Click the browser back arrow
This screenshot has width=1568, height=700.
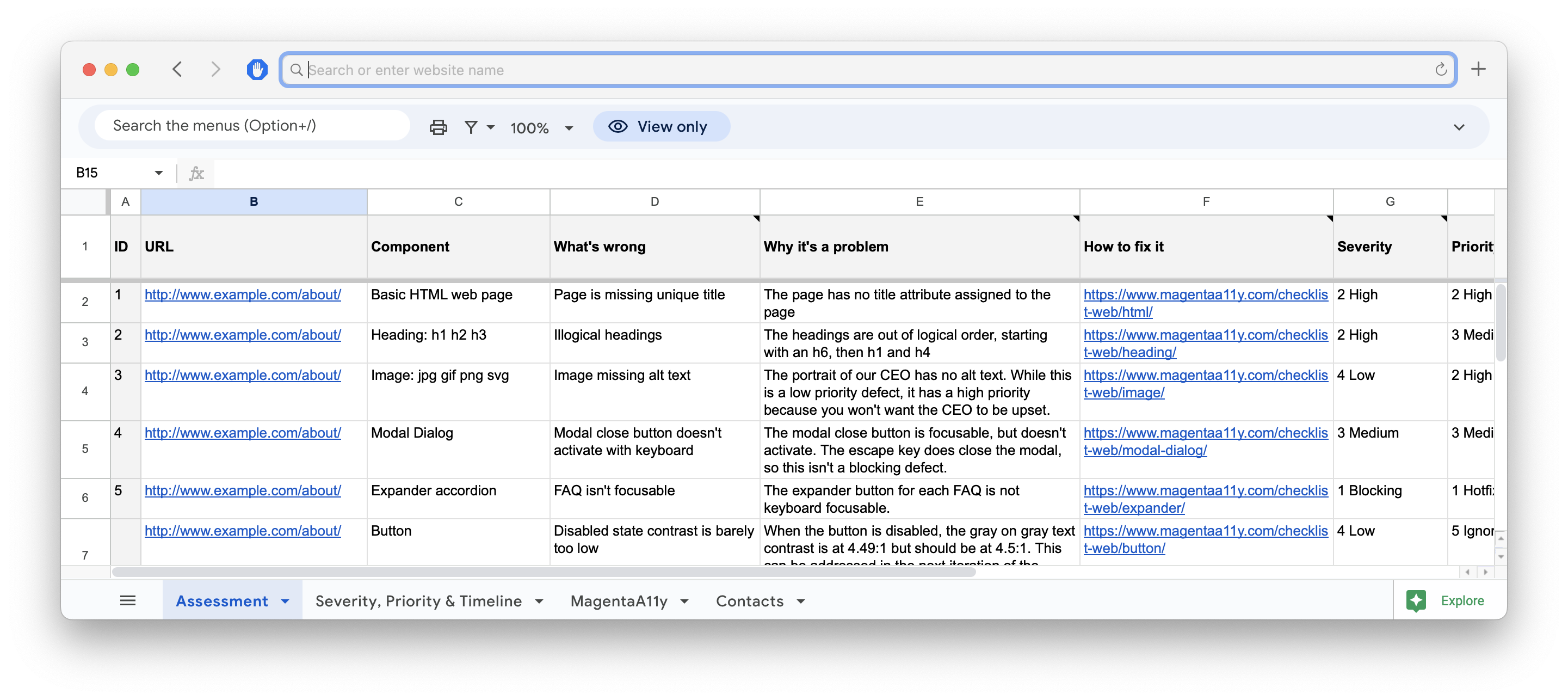pos(178,70)
